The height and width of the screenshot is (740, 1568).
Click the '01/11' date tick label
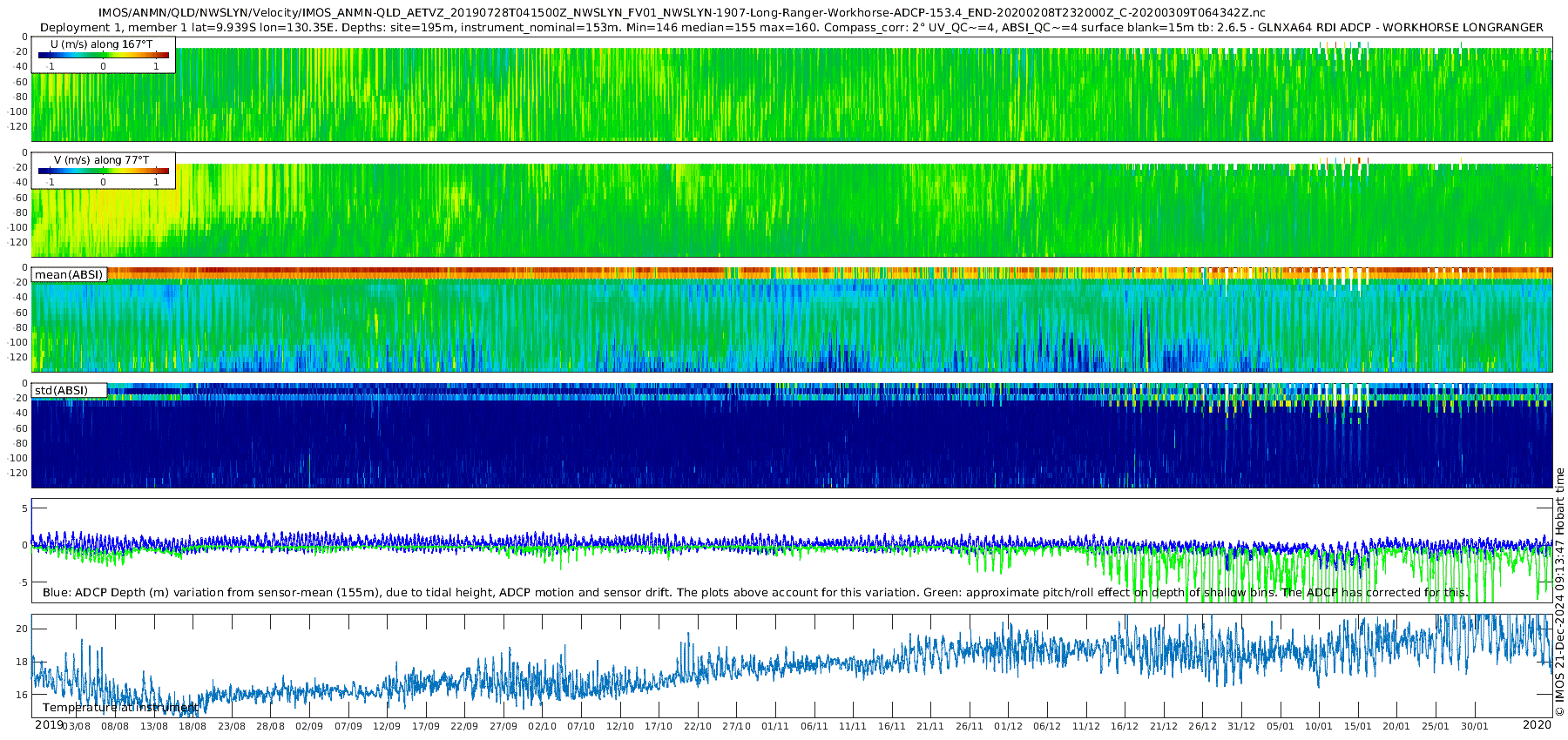(775, 726)
